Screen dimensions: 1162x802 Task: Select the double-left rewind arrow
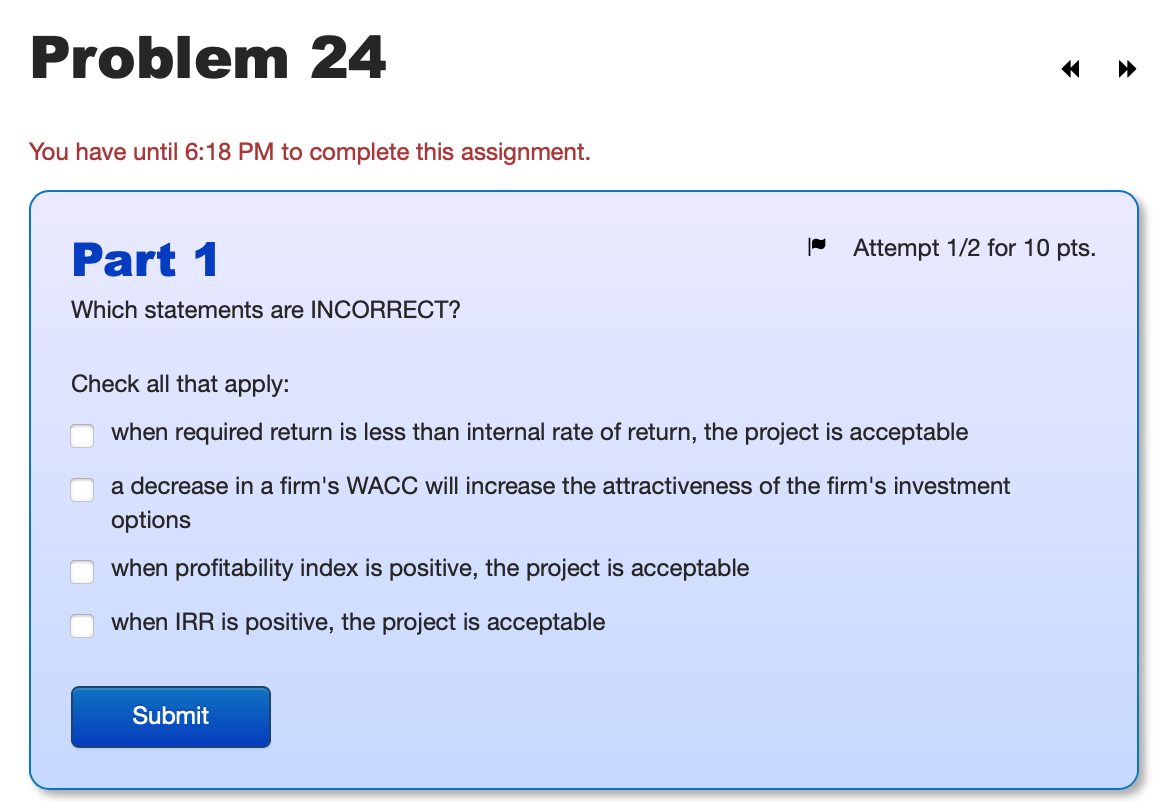(x=1070, y=68)
